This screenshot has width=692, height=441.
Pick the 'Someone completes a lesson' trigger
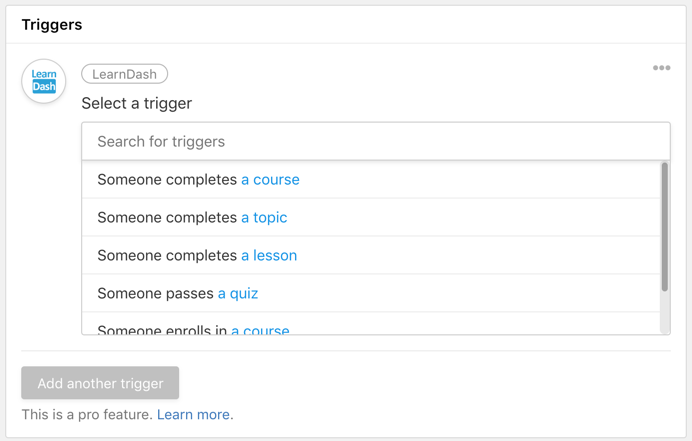(197, 256)
